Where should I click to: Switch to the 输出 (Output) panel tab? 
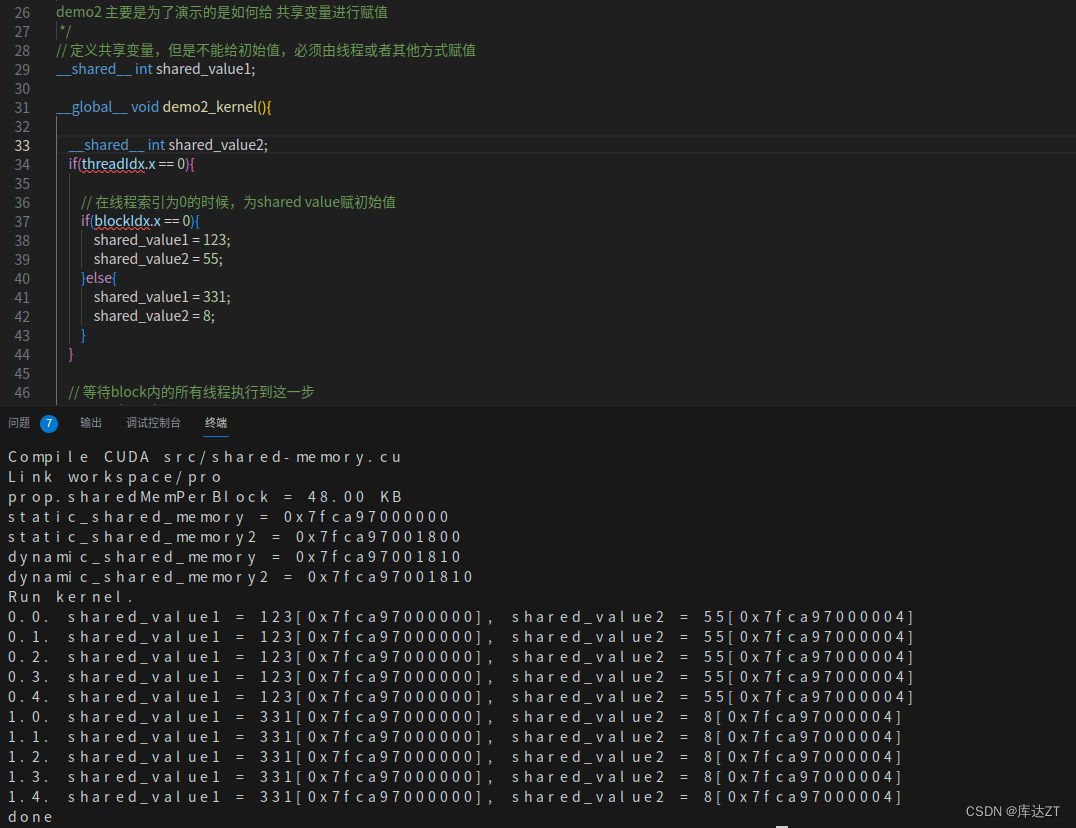coord(90,422)
